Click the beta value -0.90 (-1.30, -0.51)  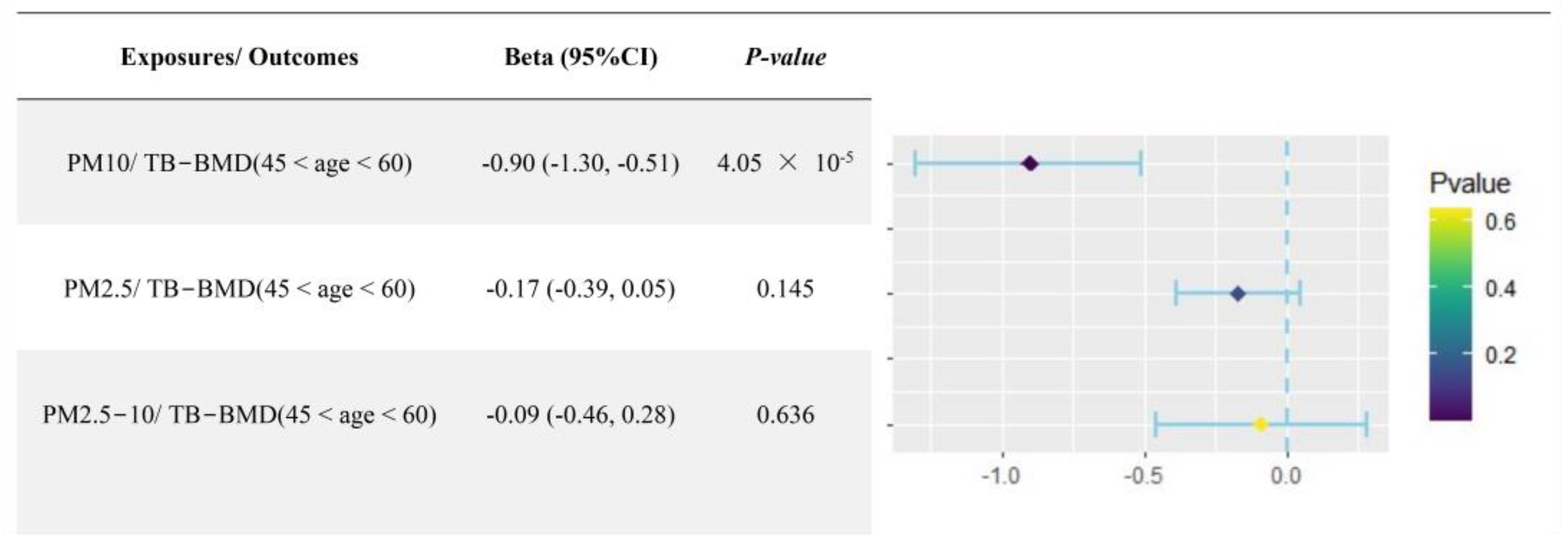coord(580,163)
